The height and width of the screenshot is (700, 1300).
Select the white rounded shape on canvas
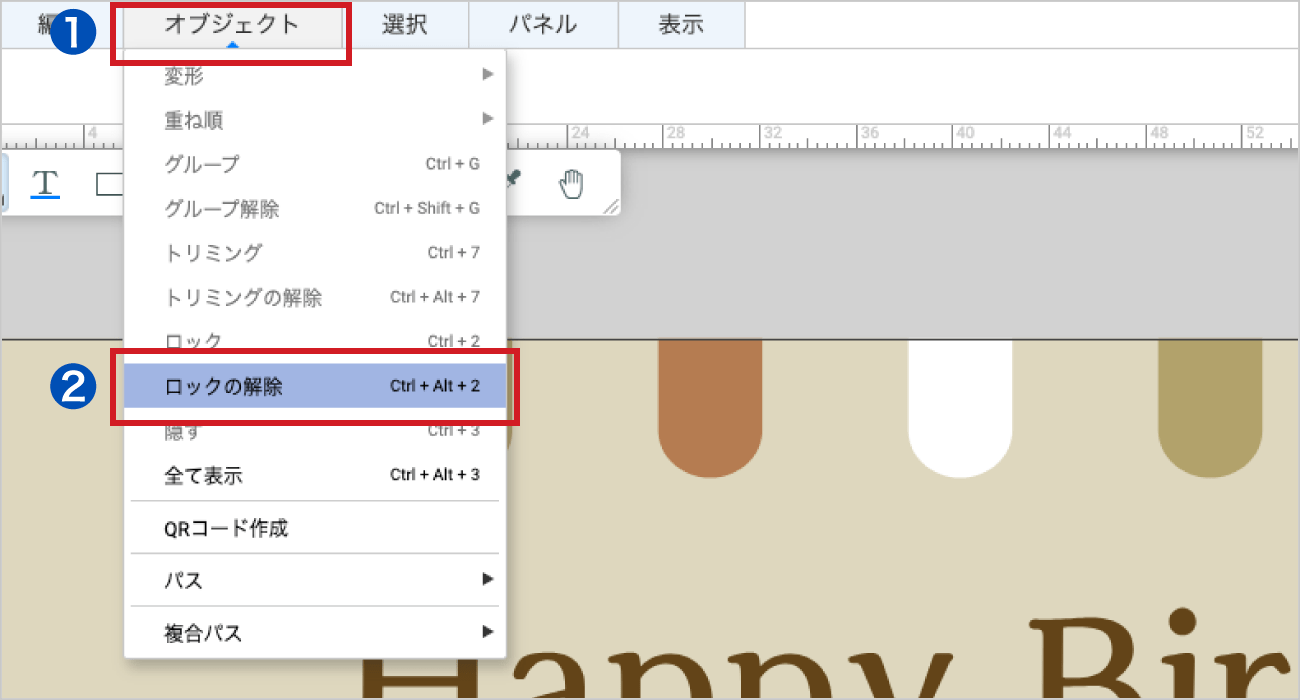(960, 408)
